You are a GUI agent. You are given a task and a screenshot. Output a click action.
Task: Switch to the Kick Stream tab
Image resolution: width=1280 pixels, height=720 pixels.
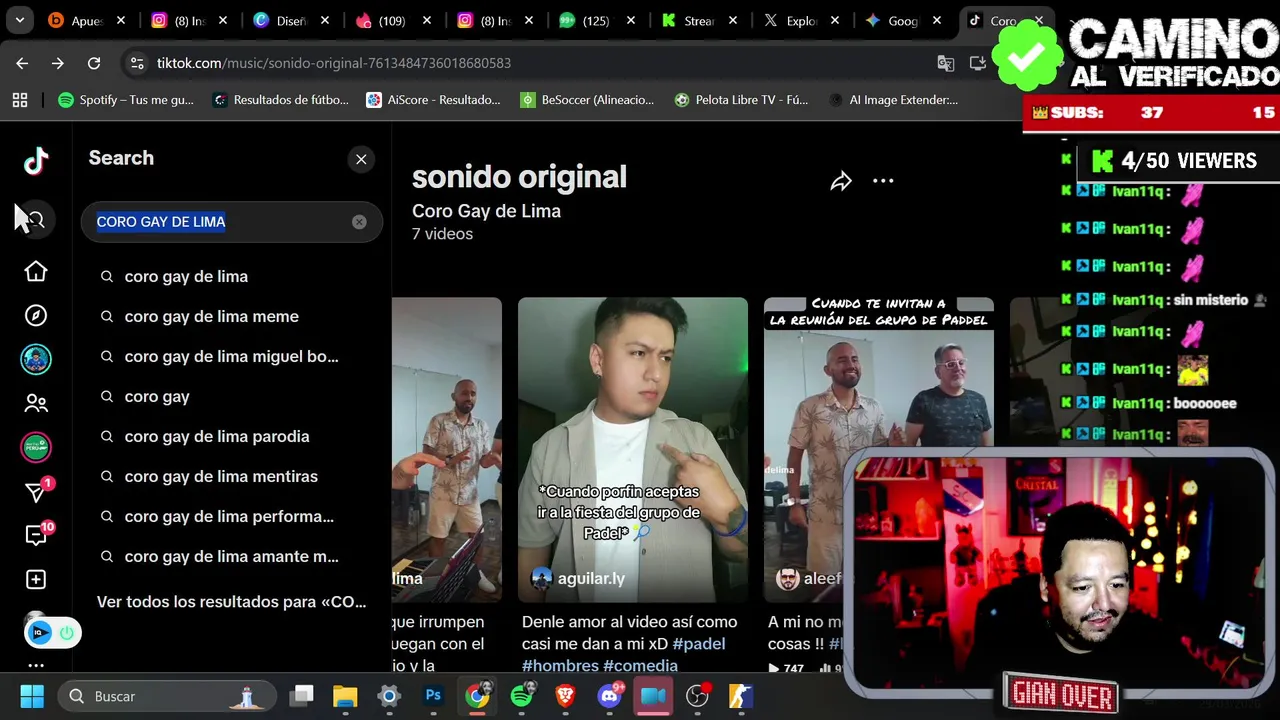click(x=700, y=20)
